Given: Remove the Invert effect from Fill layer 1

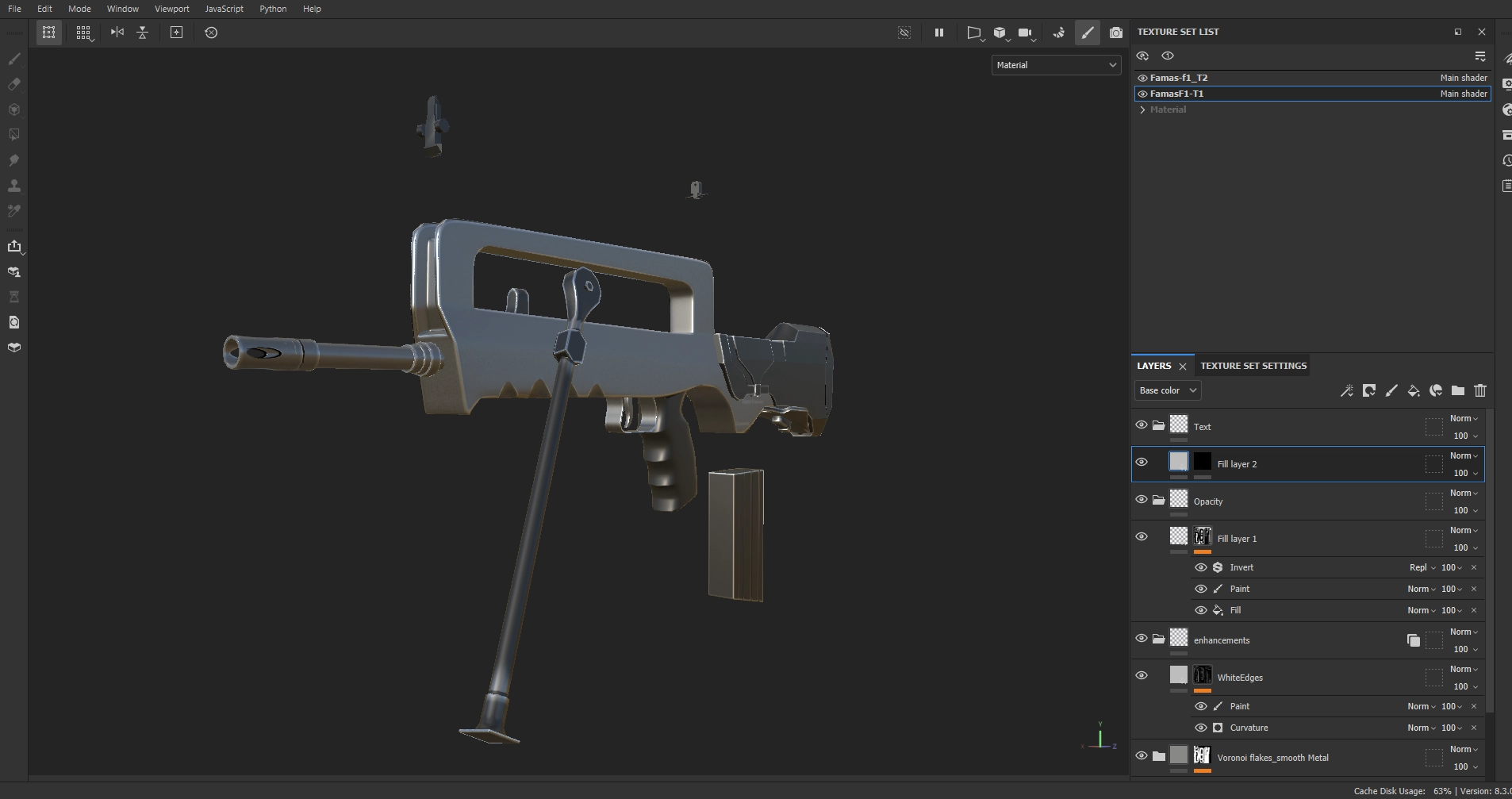Looking at the screenshot, I should (x=1474, y=567).
